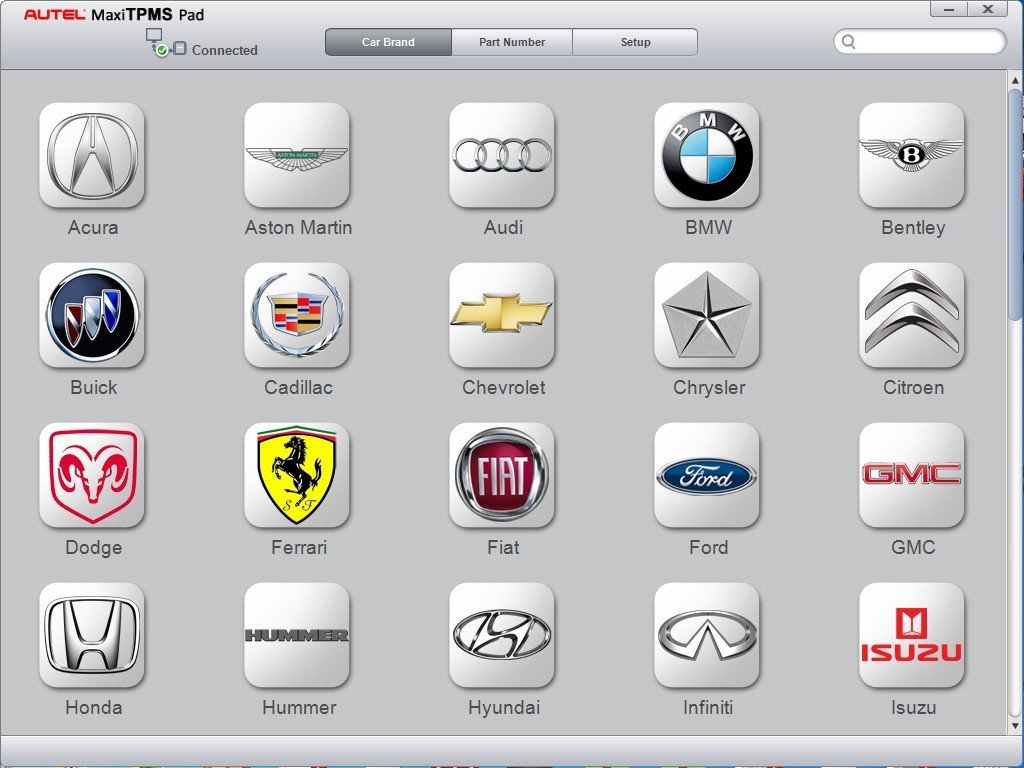
Task: Select the Chevrolet bowtie icon
Action: (x=502, y=315)
